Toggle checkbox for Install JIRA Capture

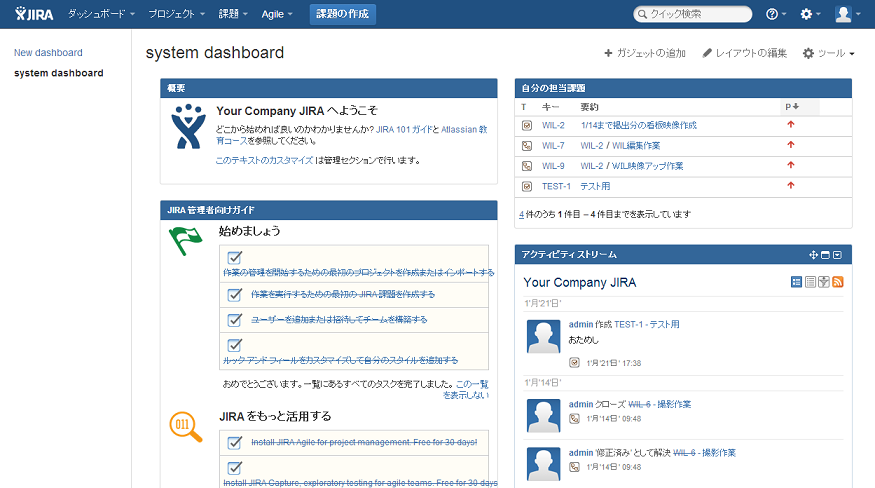(234, 467)
